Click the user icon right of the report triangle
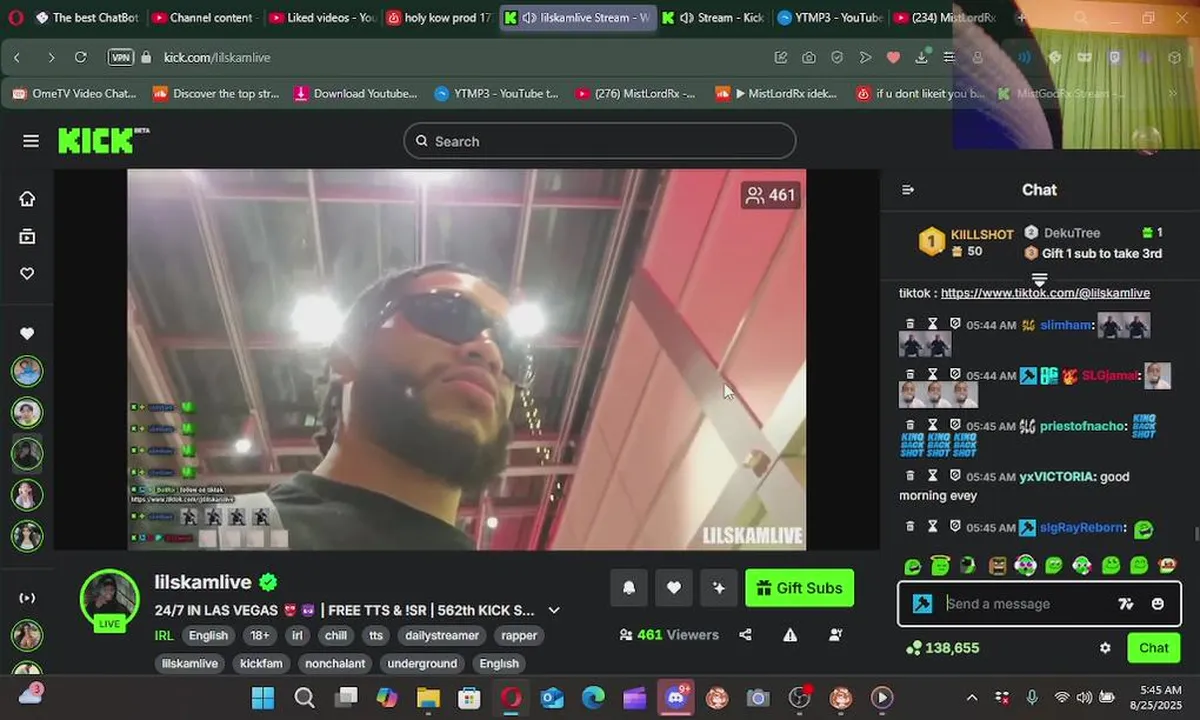 tap(836, 635)
